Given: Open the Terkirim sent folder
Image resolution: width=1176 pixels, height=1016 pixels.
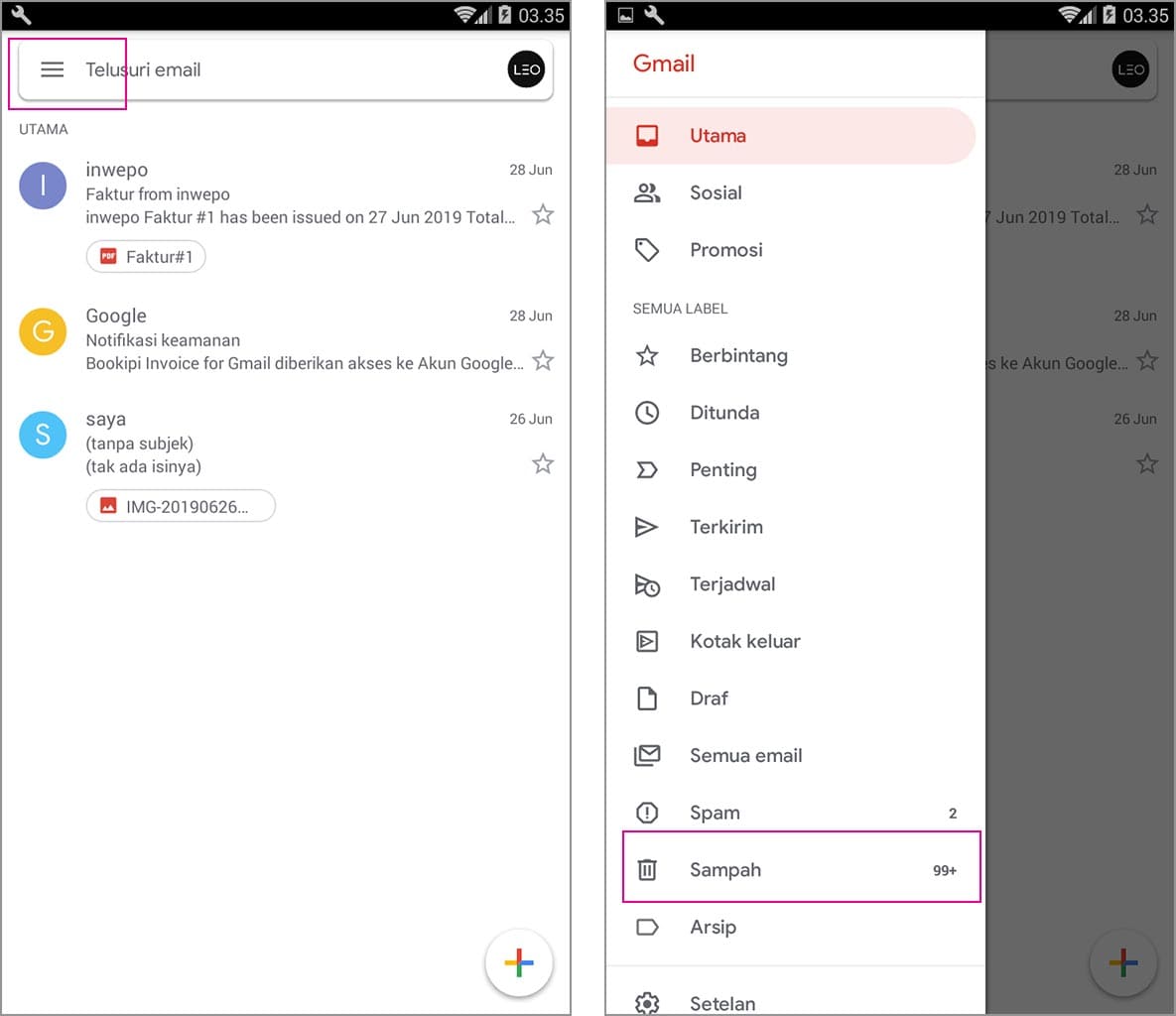Looking at the screenshot, I should [725, 527].
